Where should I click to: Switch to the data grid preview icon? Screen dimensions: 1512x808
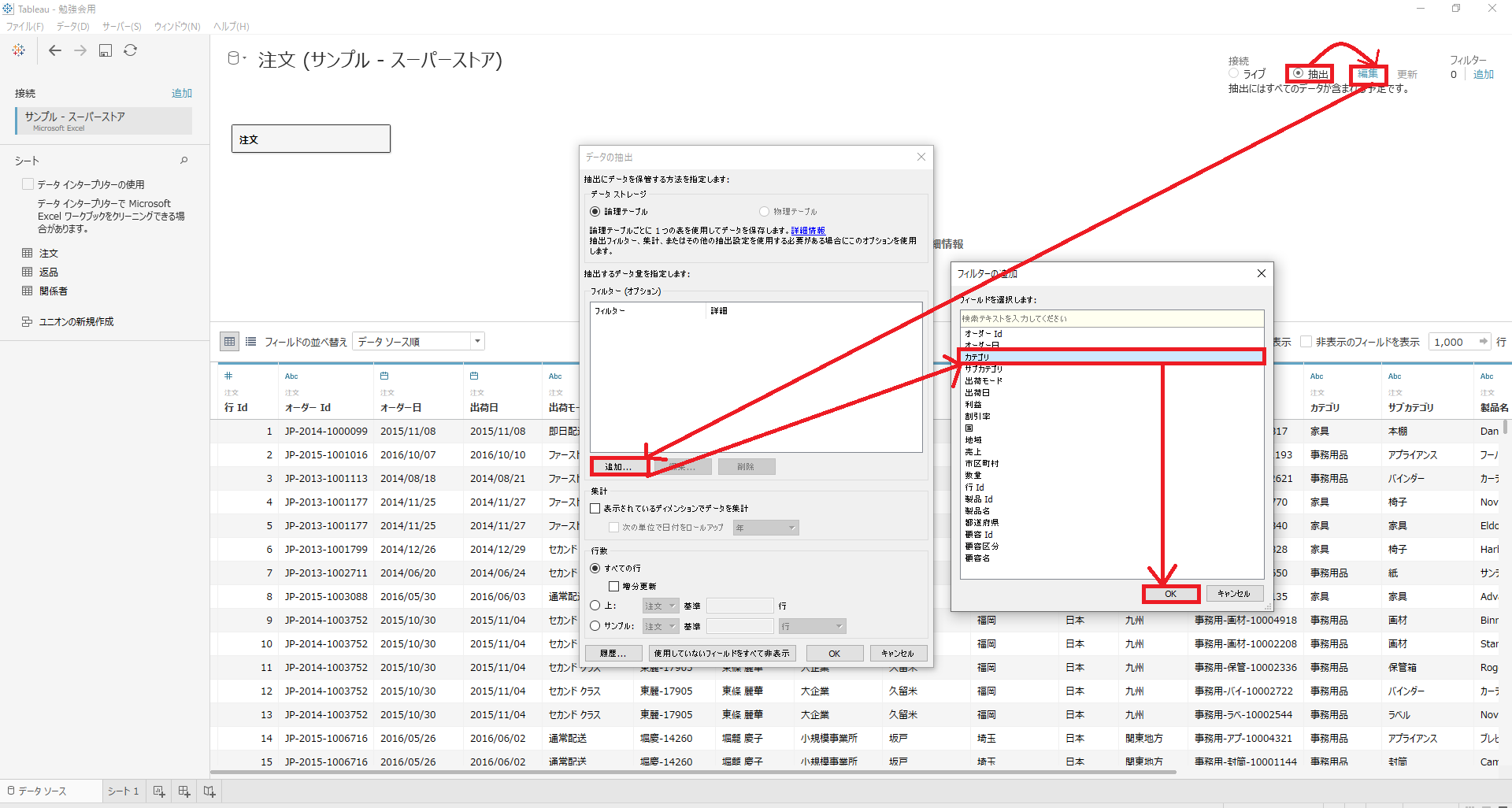229,342
